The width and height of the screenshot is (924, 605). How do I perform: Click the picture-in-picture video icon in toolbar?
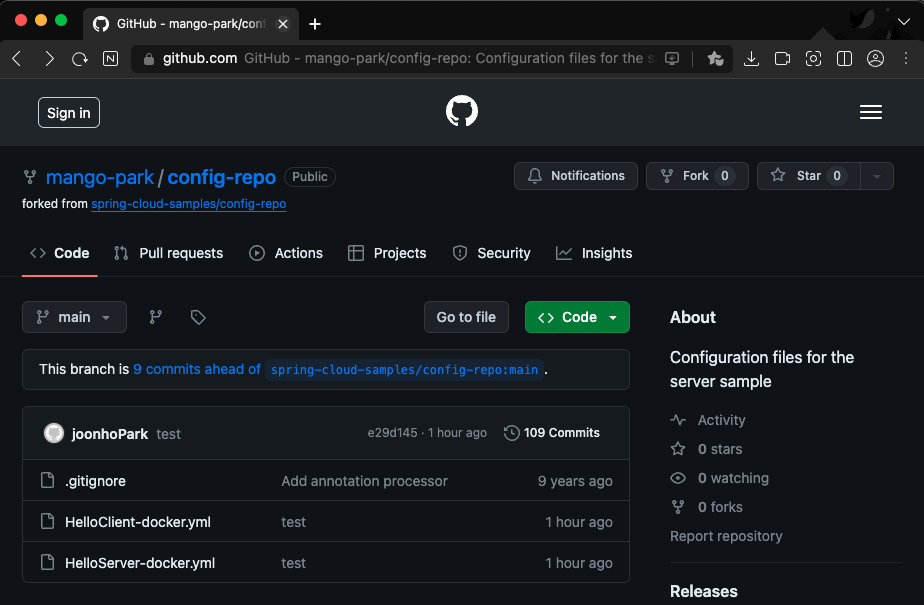click(x=782, y=58)
